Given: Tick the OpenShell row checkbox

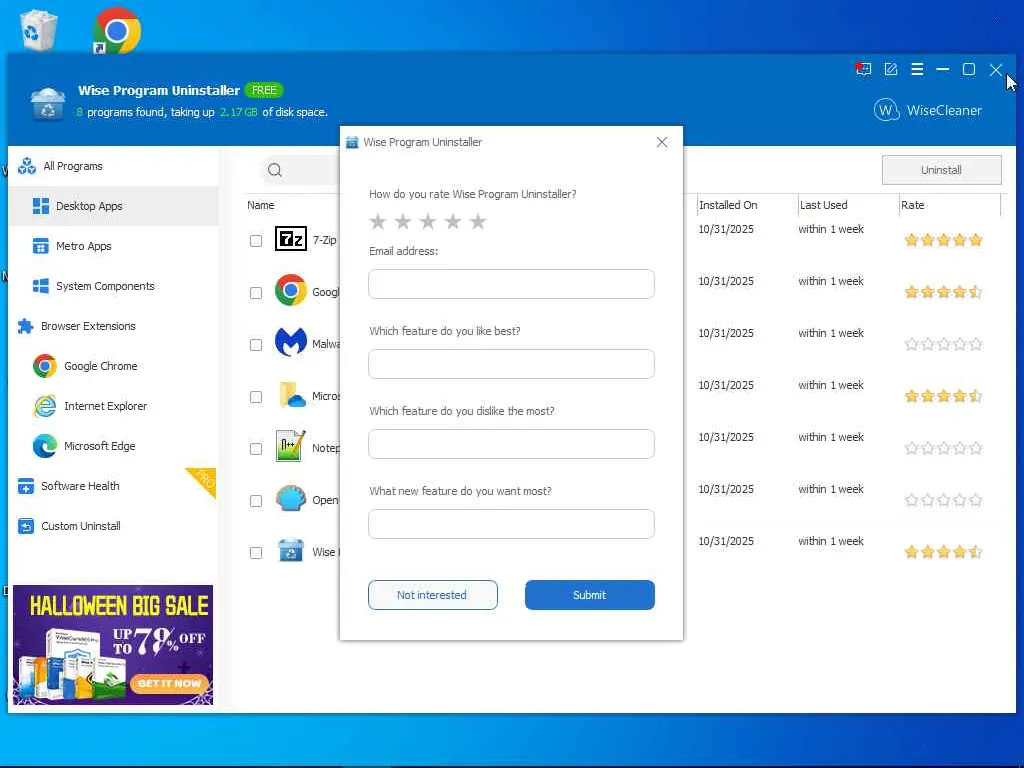Looking at the screenshot, I should 256,501.
